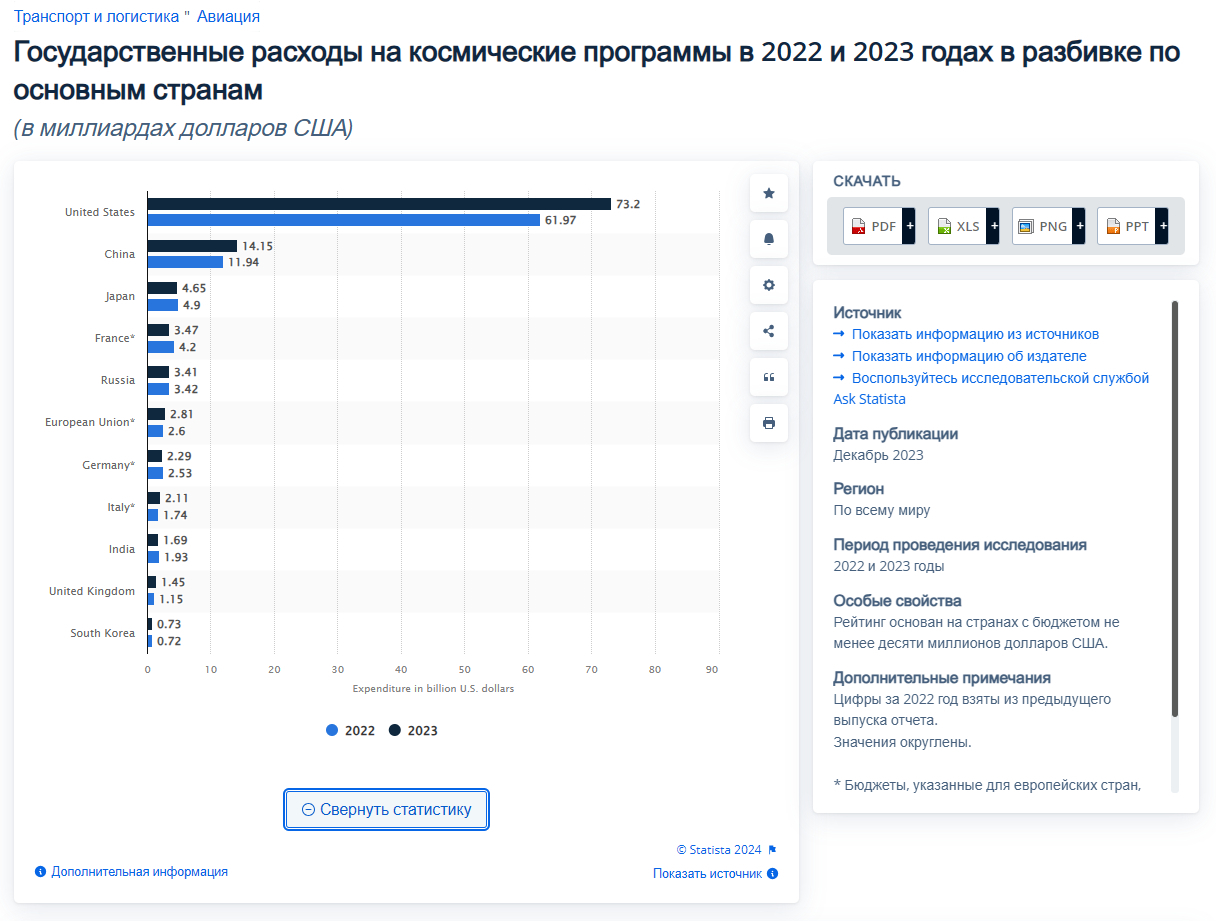The image size is (1216, 921).
Task: Click the quotation citation icon
Action: click(x=769, y=377)
